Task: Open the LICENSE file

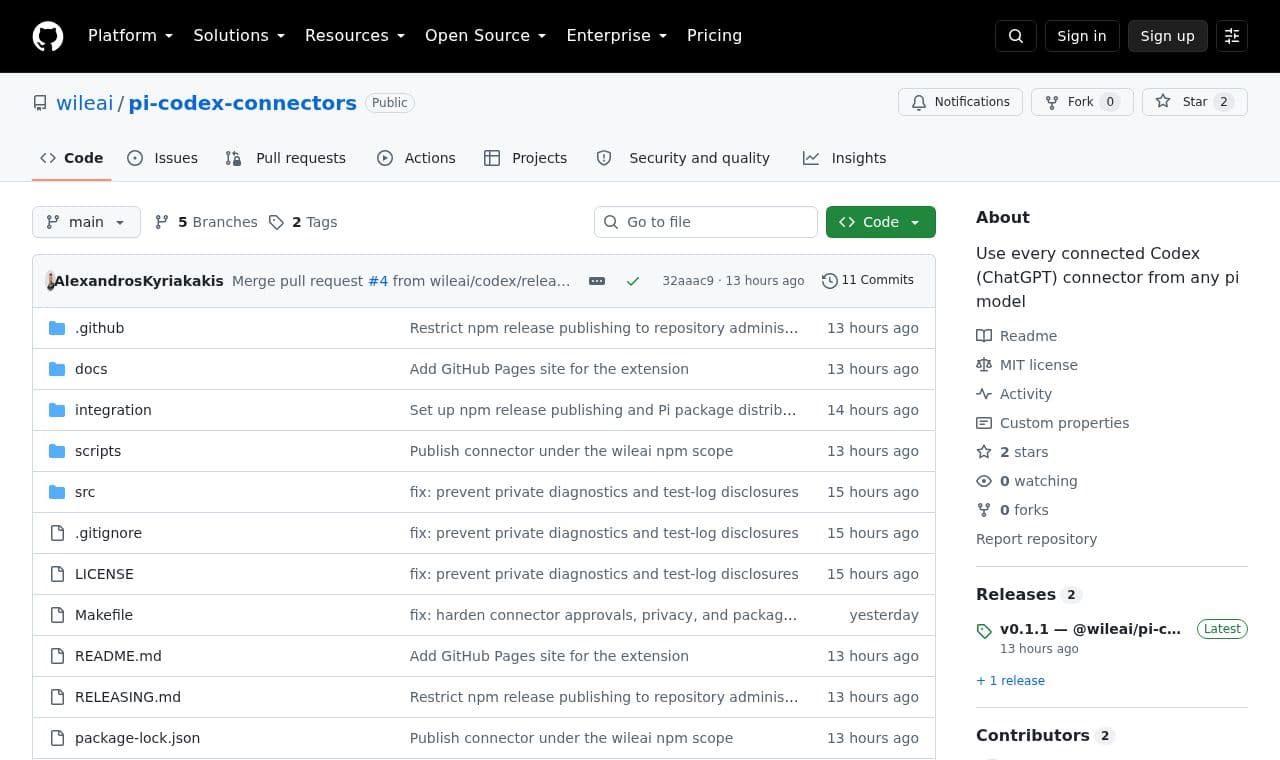Action: click(x=104, y=574)
